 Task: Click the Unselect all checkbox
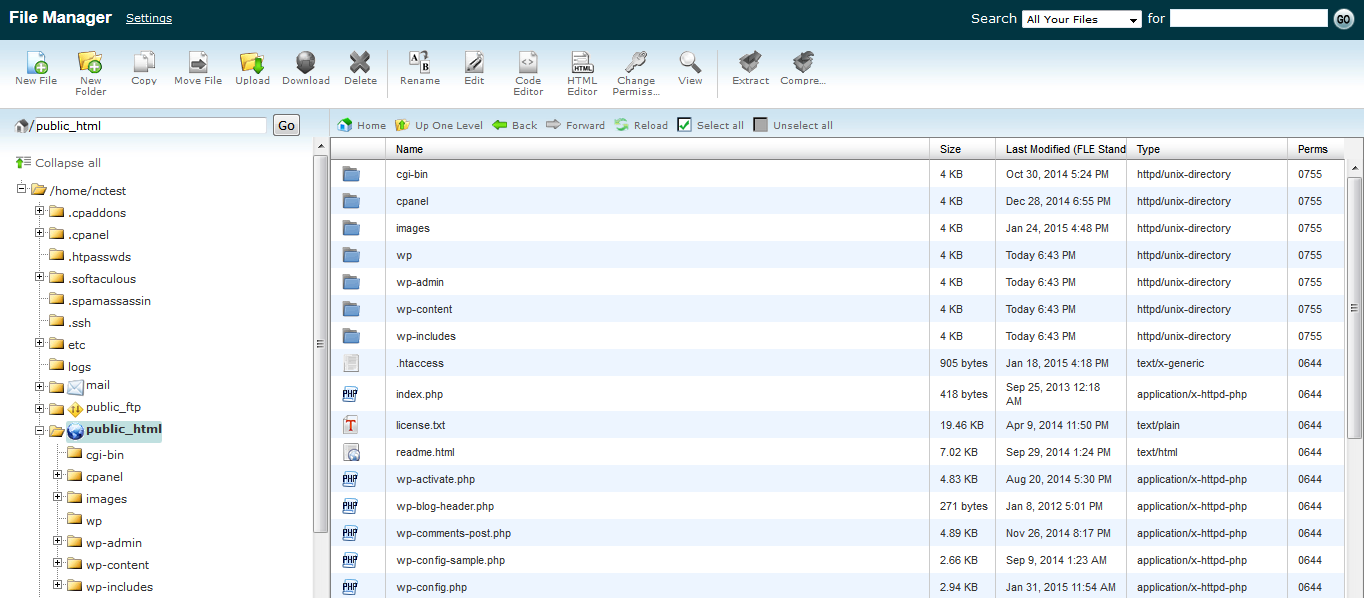(x=761, y=125)
